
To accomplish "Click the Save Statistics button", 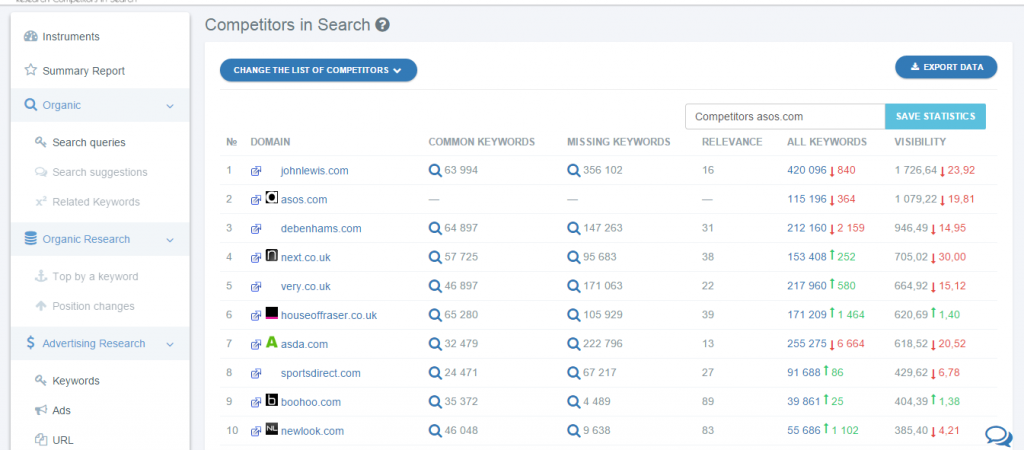I will (x=935, y=116).
